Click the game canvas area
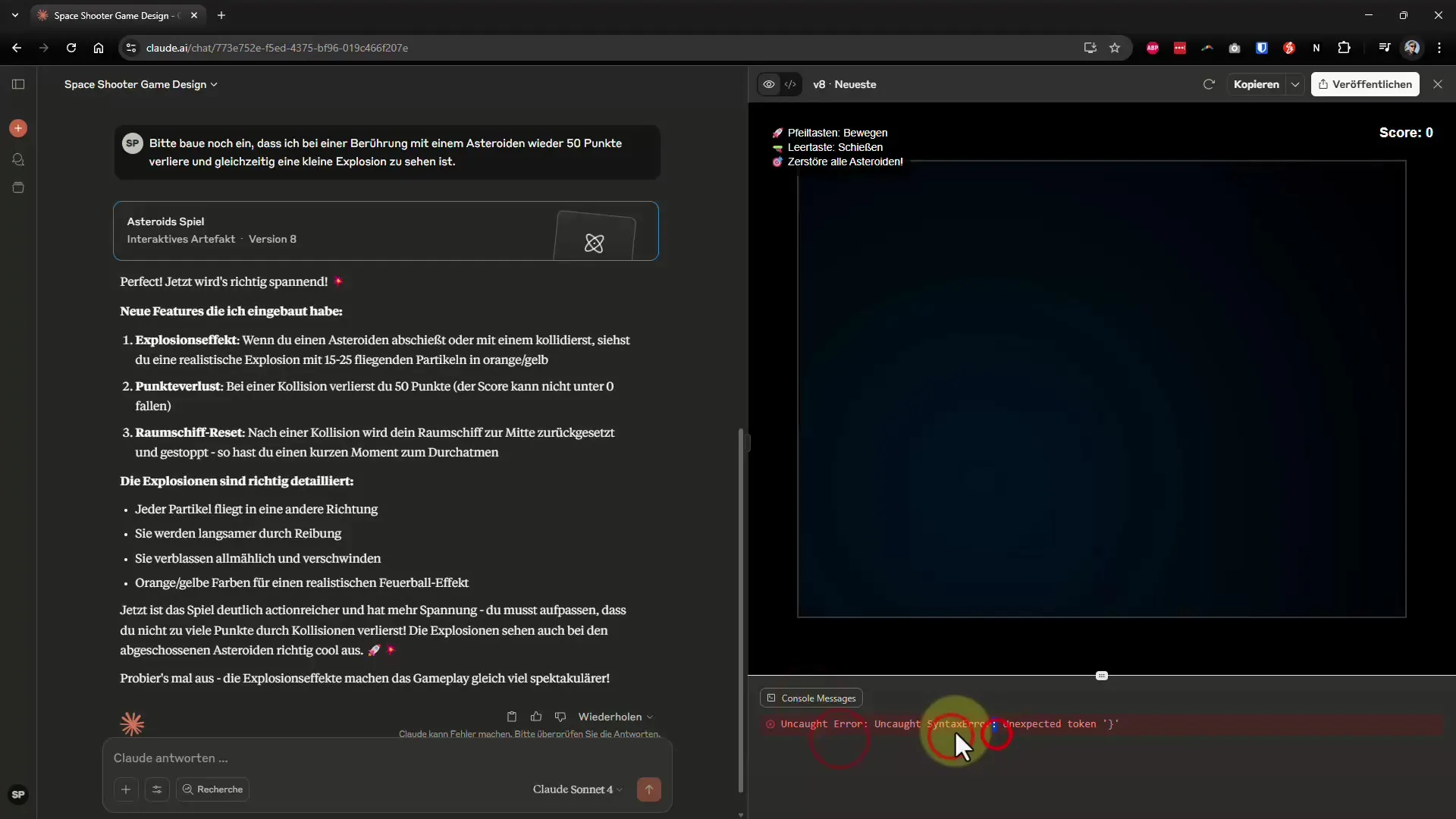The image size is (1456, 819). tap(1102, 389)
